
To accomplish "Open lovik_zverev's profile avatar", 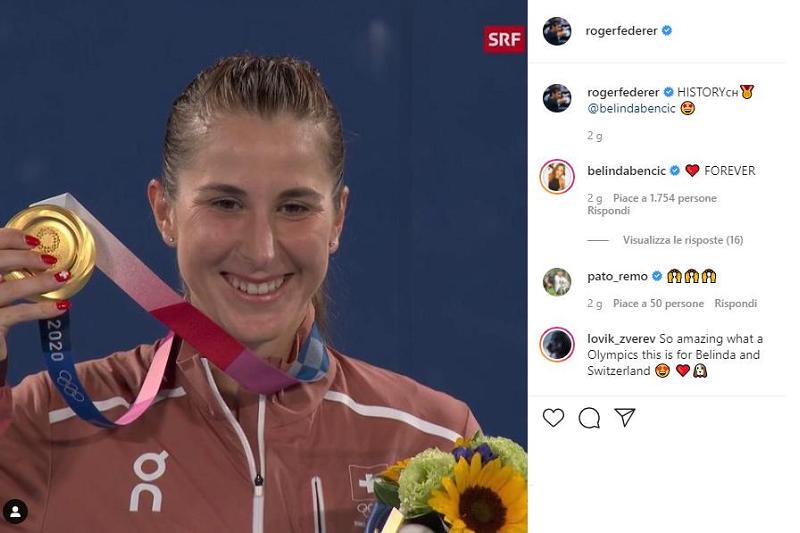I will (x=557, y=344).
